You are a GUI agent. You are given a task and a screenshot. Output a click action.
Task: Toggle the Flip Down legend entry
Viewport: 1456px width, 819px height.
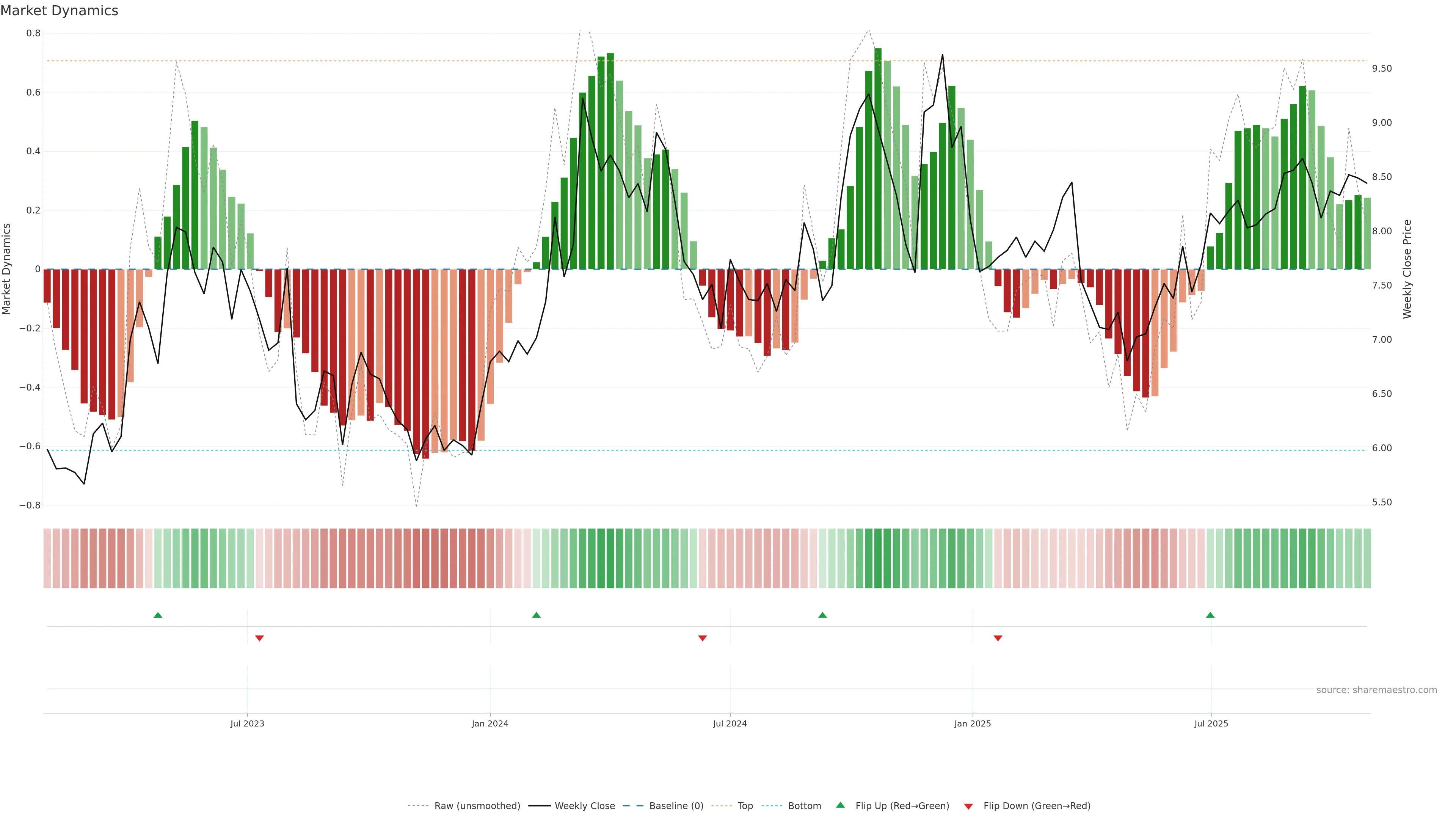[x=1037, y=806]
